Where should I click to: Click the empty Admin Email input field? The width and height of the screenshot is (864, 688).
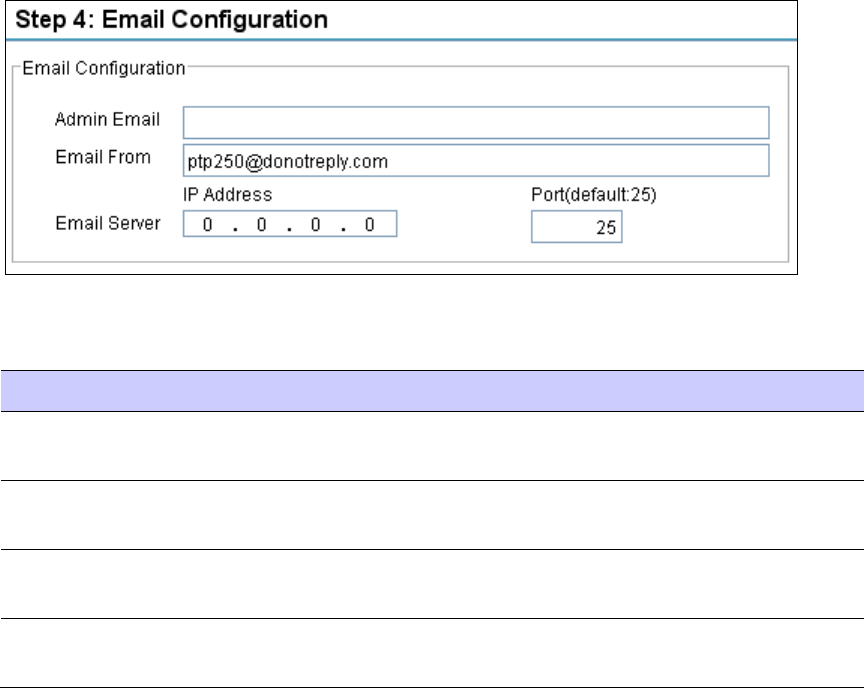(476, 122)
